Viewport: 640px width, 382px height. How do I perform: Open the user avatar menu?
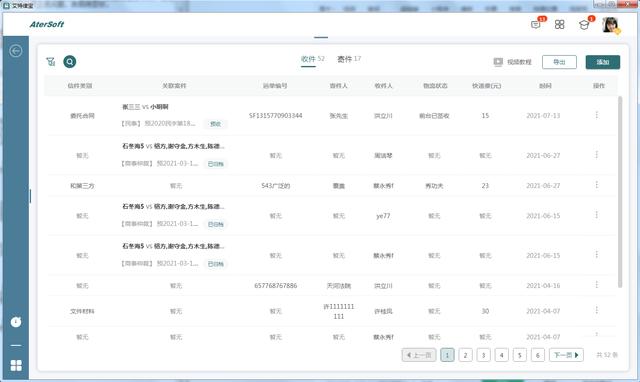pyautogui.click(x=611, y=24)
